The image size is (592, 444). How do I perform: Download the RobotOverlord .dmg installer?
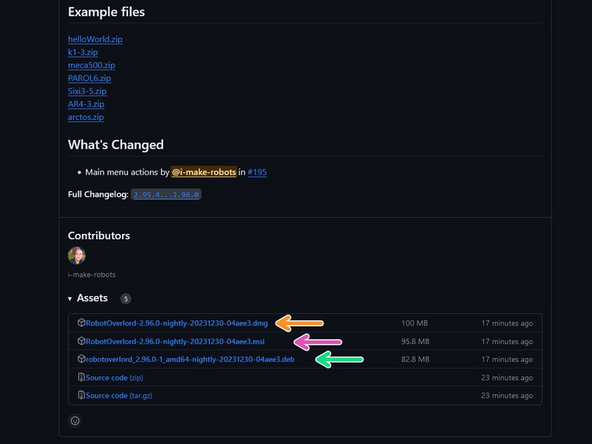pos(177,323)
